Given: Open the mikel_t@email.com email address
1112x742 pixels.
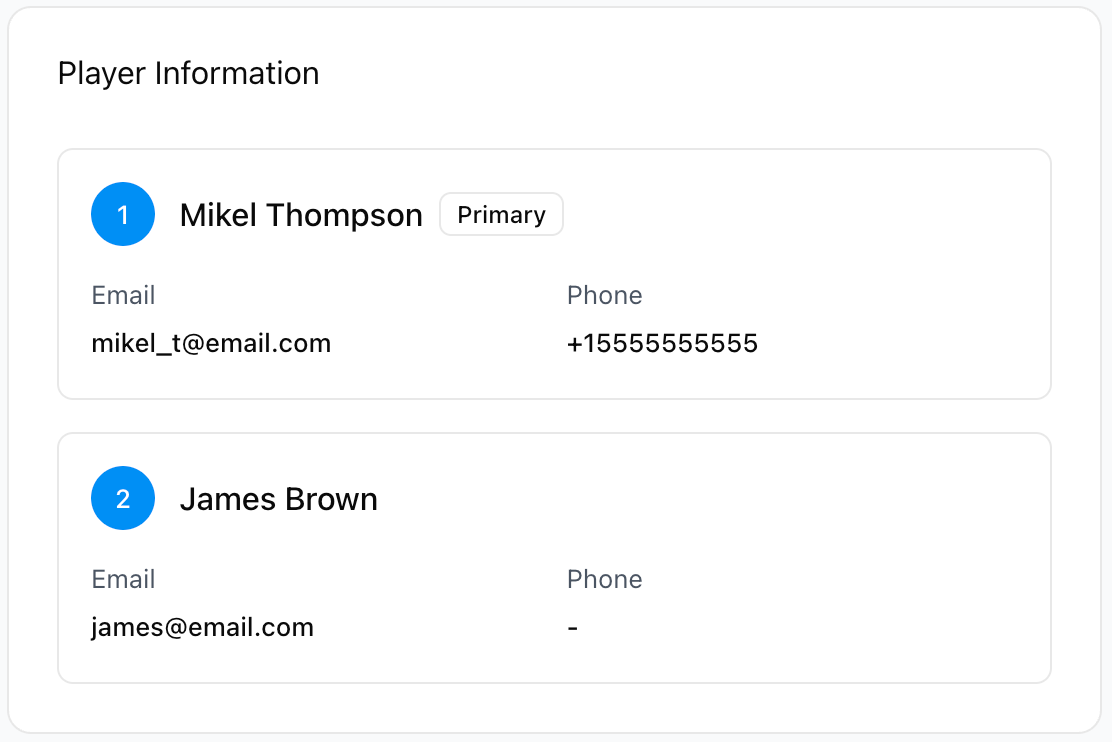Looking at the screenshot, I should (211, 344).
